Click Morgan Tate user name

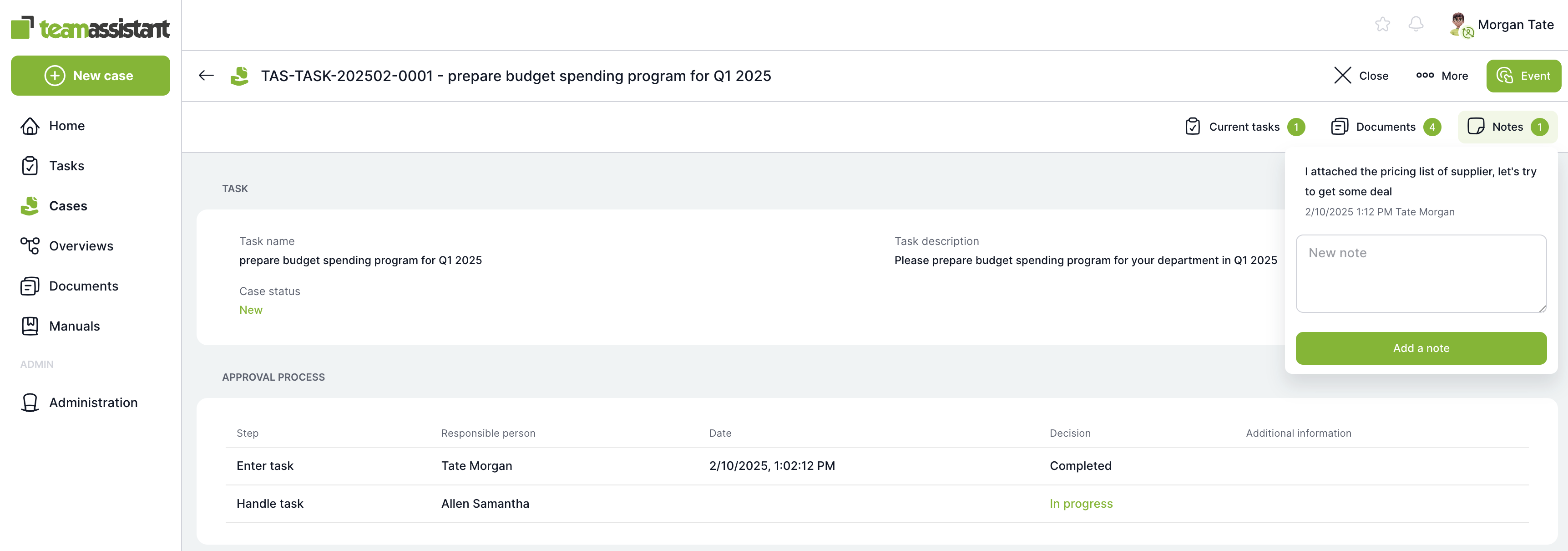tap(1515, 25)
